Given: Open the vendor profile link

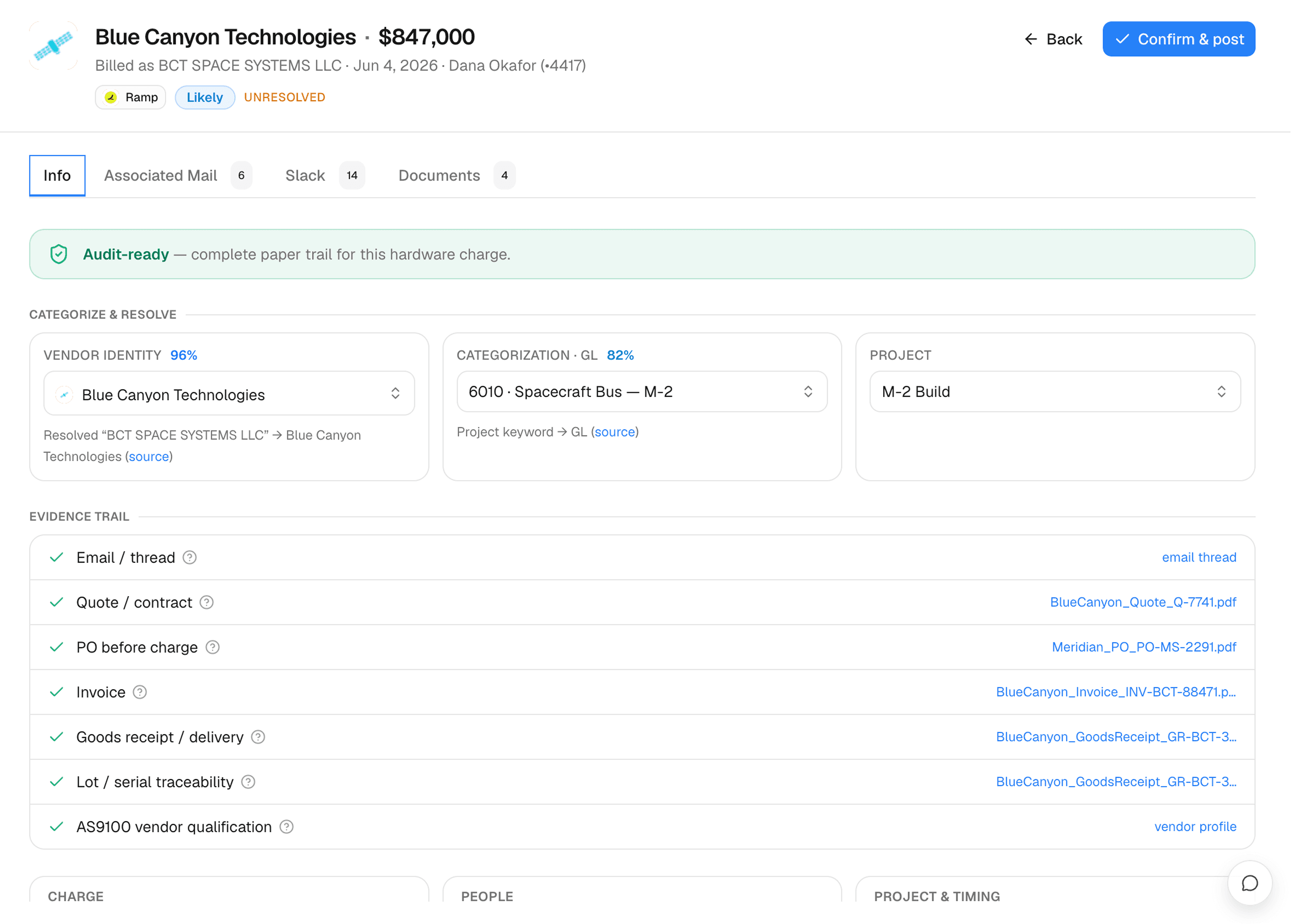Looking at the screenshot, I should point(1195,827).
